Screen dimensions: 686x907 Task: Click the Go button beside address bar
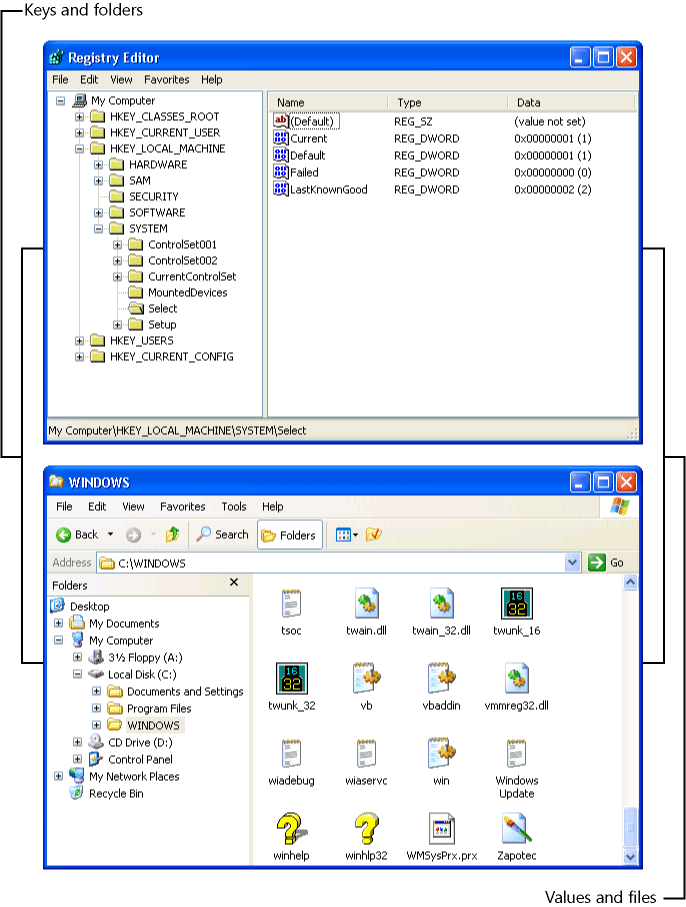pyautogui.click(x=606, y=563)
